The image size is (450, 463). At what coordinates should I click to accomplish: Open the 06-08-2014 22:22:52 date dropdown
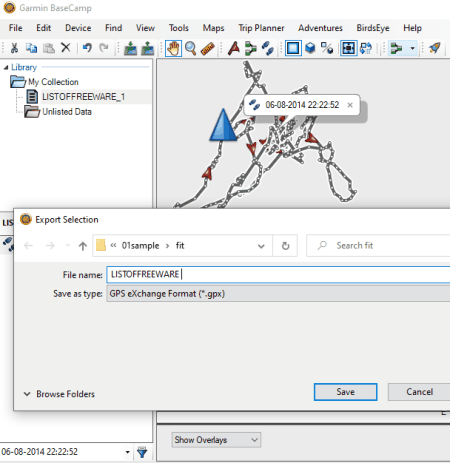click(128, 452)
